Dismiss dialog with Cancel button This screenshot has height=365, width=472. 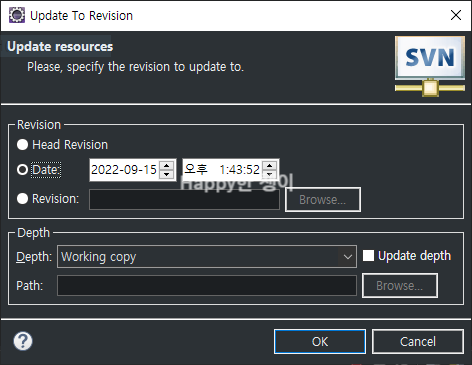click(418, 341)
